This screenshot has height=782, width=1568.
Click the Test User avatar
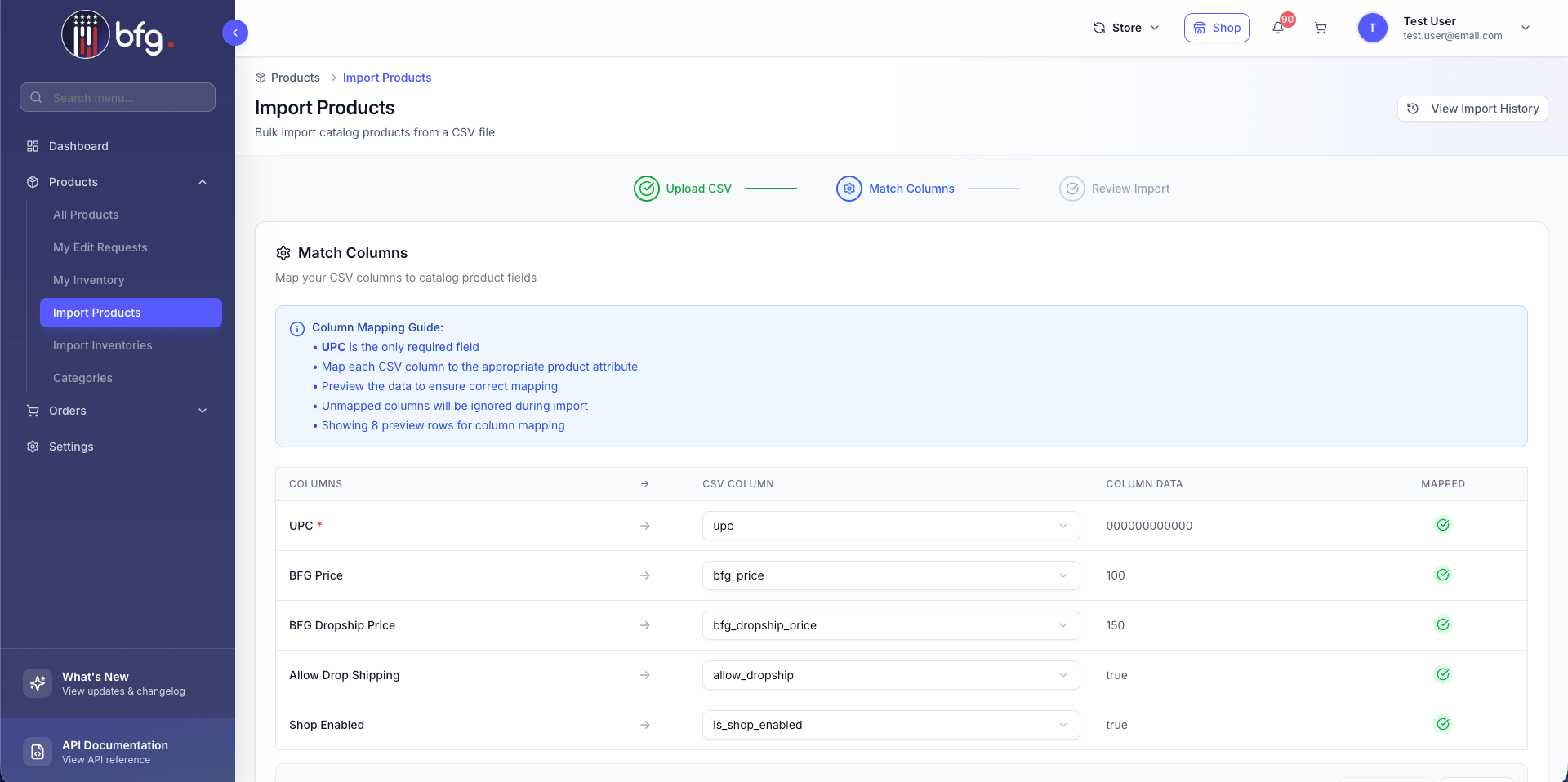tap(1372, 28)
